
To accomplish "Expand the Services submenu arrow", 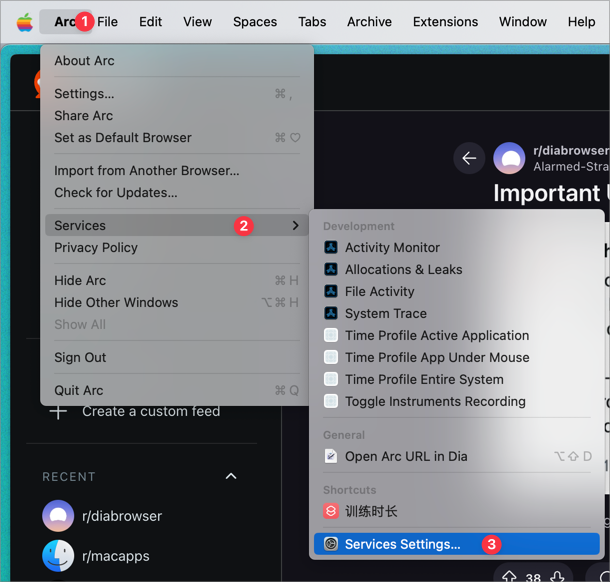I will coord(296,225).
